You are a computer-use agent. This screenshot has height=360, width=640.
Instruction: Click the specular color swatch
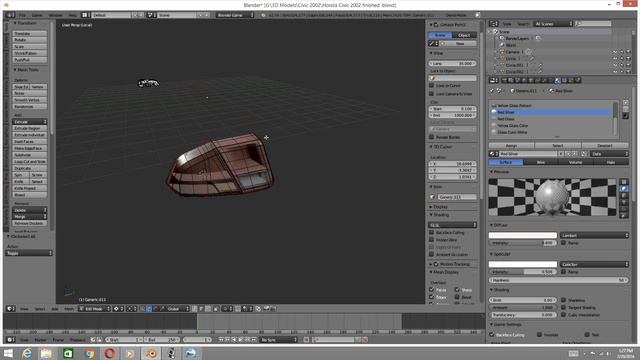523,264
